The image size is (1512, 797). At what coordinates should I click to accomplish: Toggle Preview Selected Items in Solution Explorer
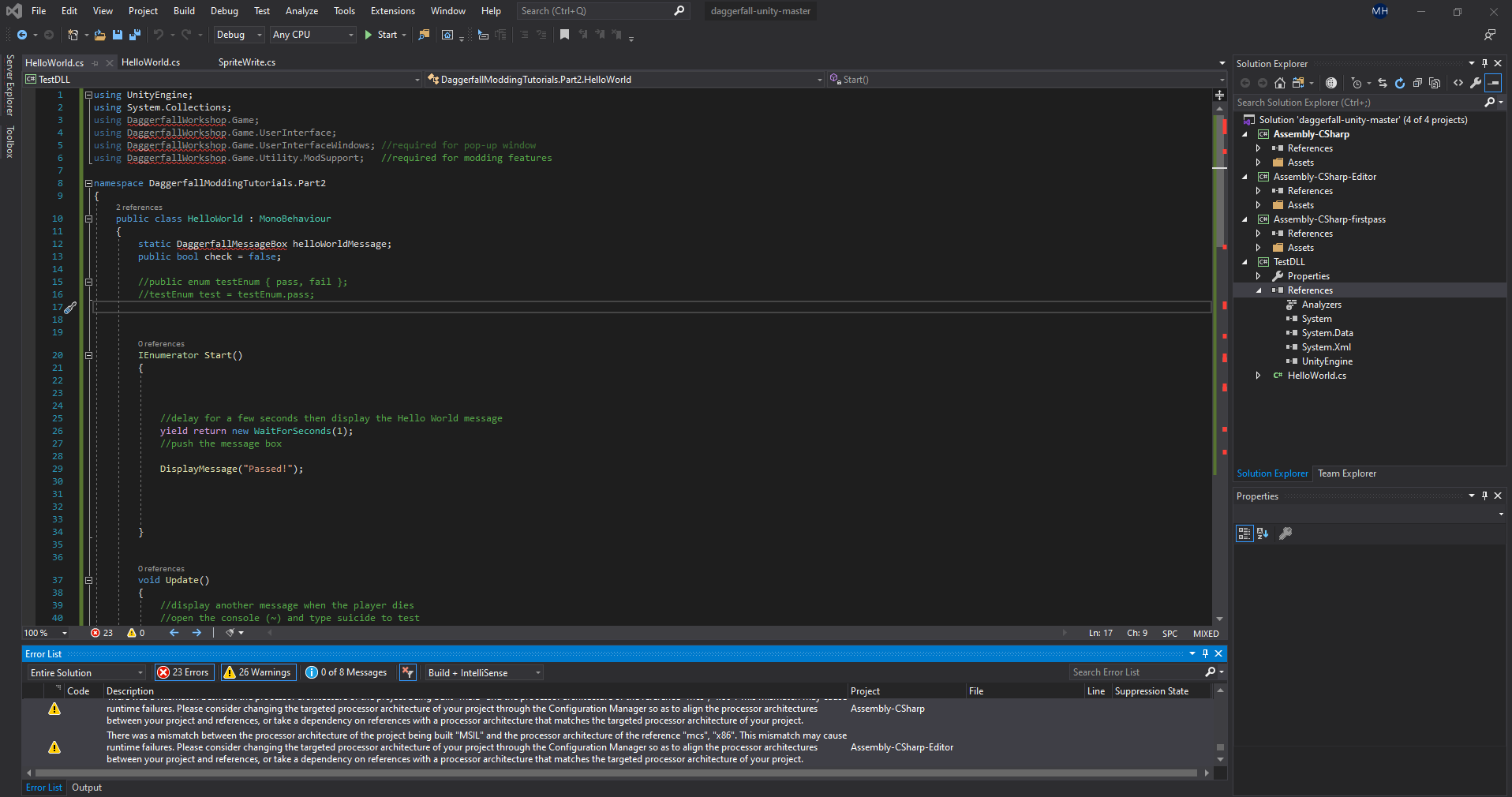click(1493, 83)
